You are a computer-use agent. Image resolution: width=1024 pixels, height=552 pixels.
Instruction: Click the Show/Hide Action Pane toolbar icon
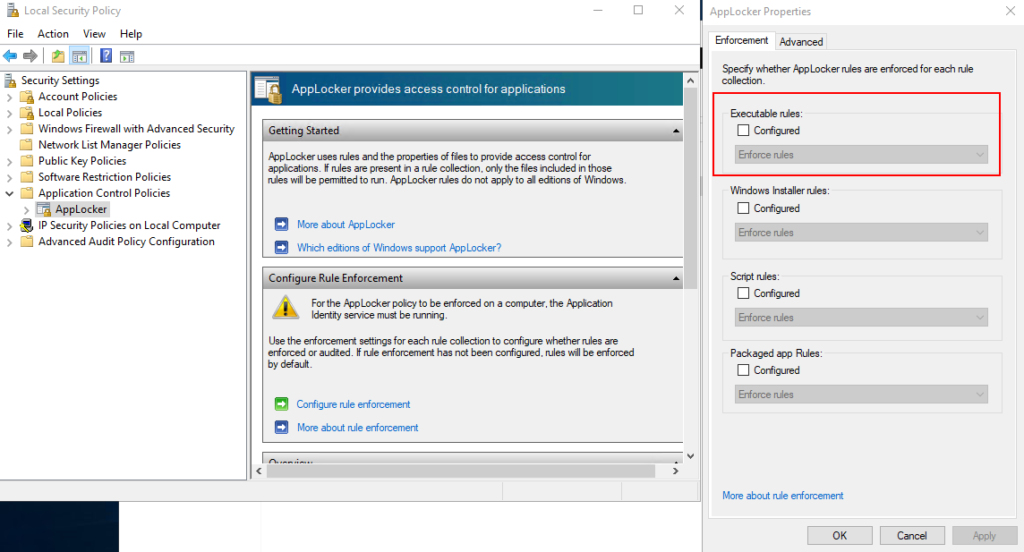[x=127, y=57]
